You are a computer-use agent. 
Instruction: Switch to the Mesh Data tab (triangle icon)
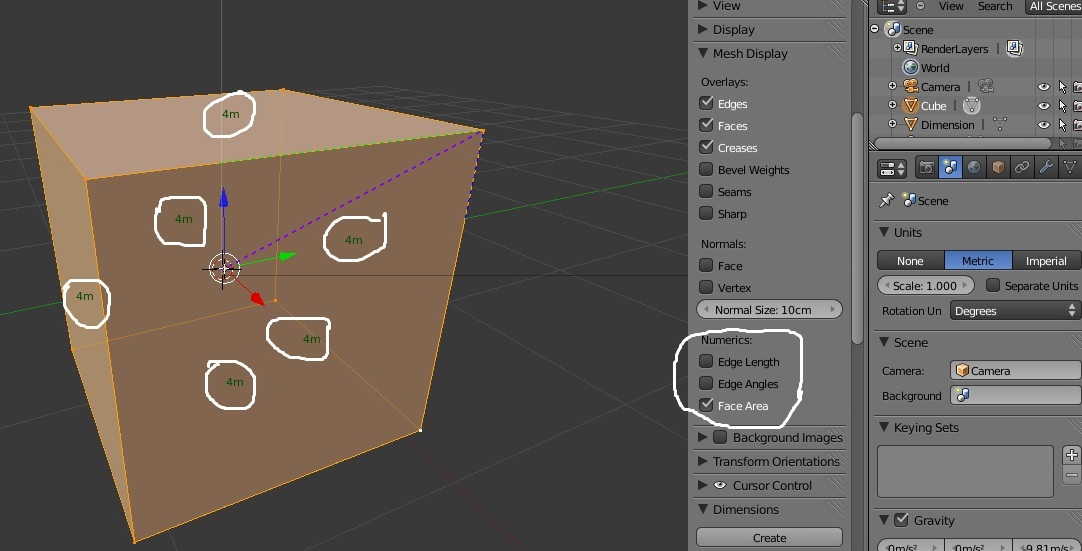pos(1070,167)
